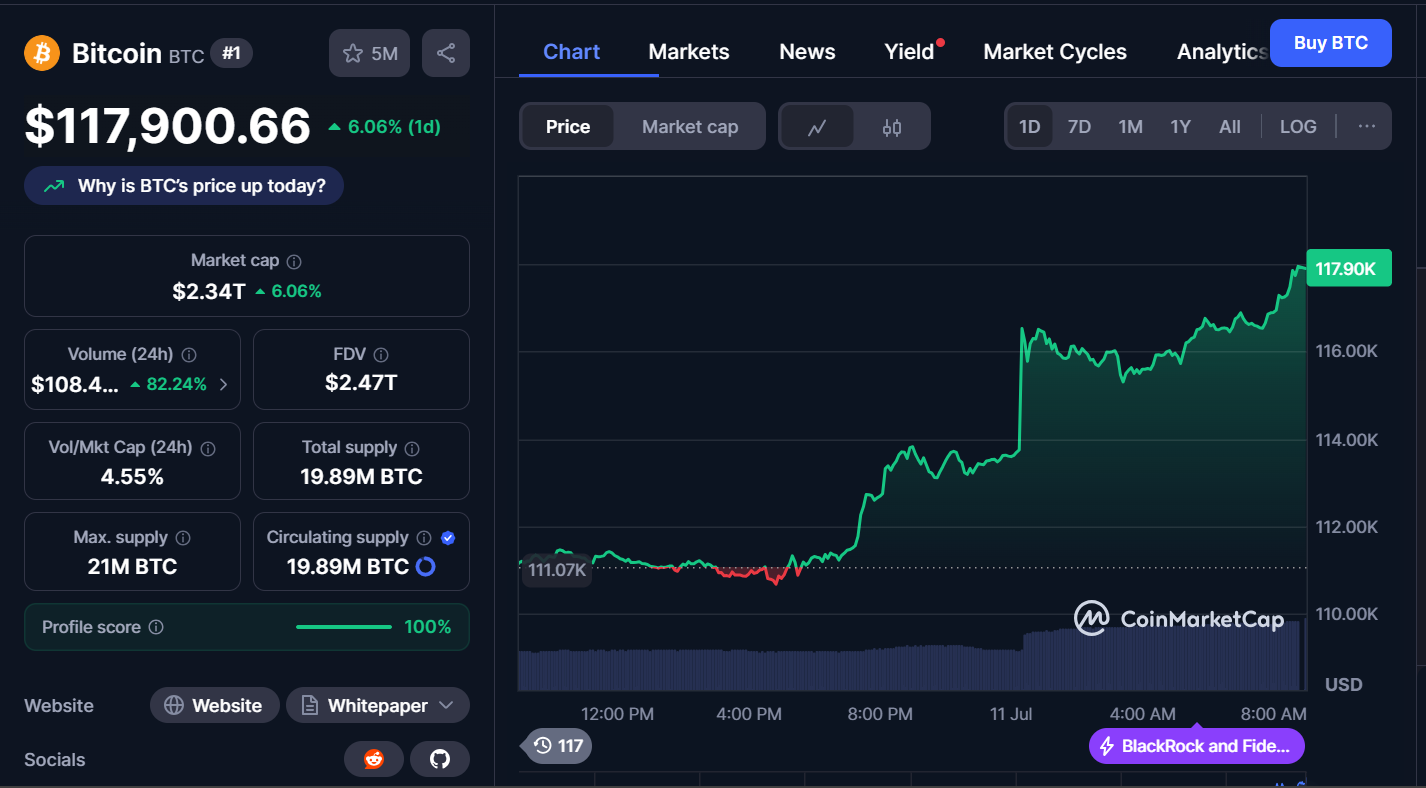Click the Bitcoin logo icon
The width and height of the screenshot is (1426, 788).
pyautogui.click(x=42, y=53)
